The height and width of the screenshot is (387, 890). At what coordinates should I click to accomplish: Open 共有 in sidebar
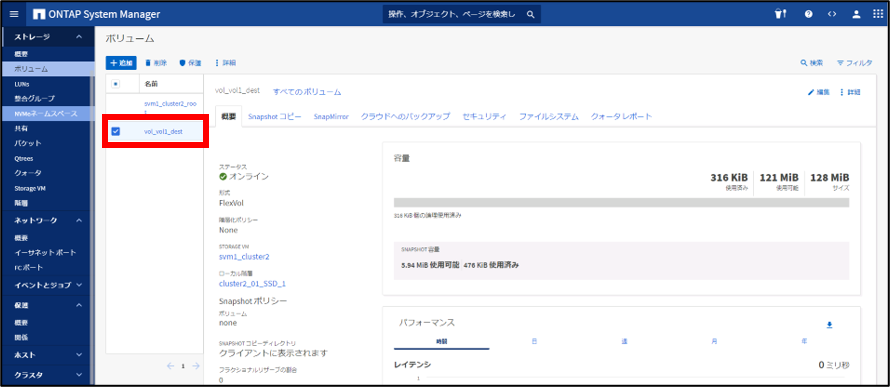(x=20, y=128)
